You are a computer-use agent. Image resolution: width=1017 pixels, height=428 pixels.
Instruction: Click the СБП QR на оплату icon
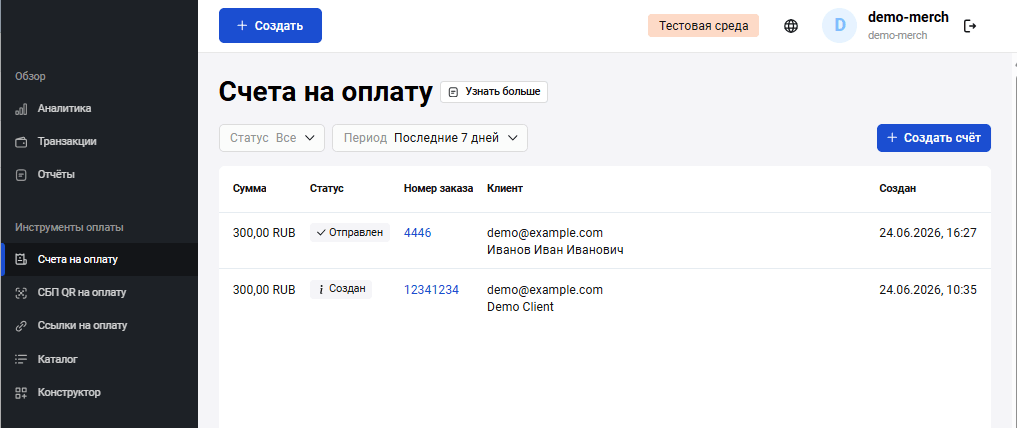21,293
